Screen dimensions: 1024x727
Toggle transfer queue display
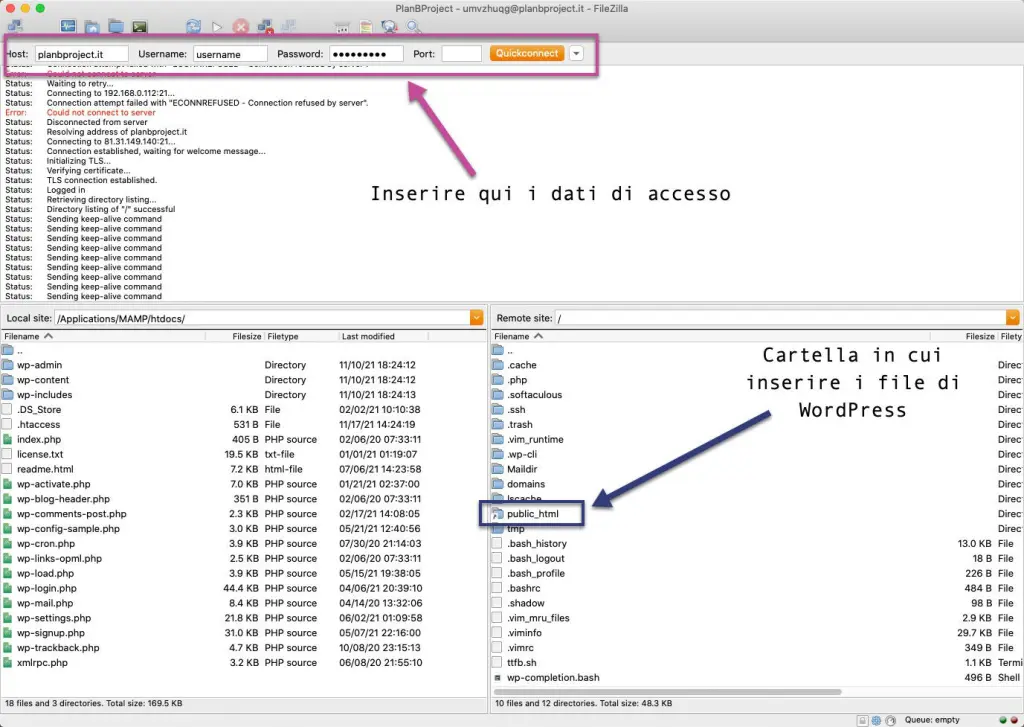(x=139, y=26)
